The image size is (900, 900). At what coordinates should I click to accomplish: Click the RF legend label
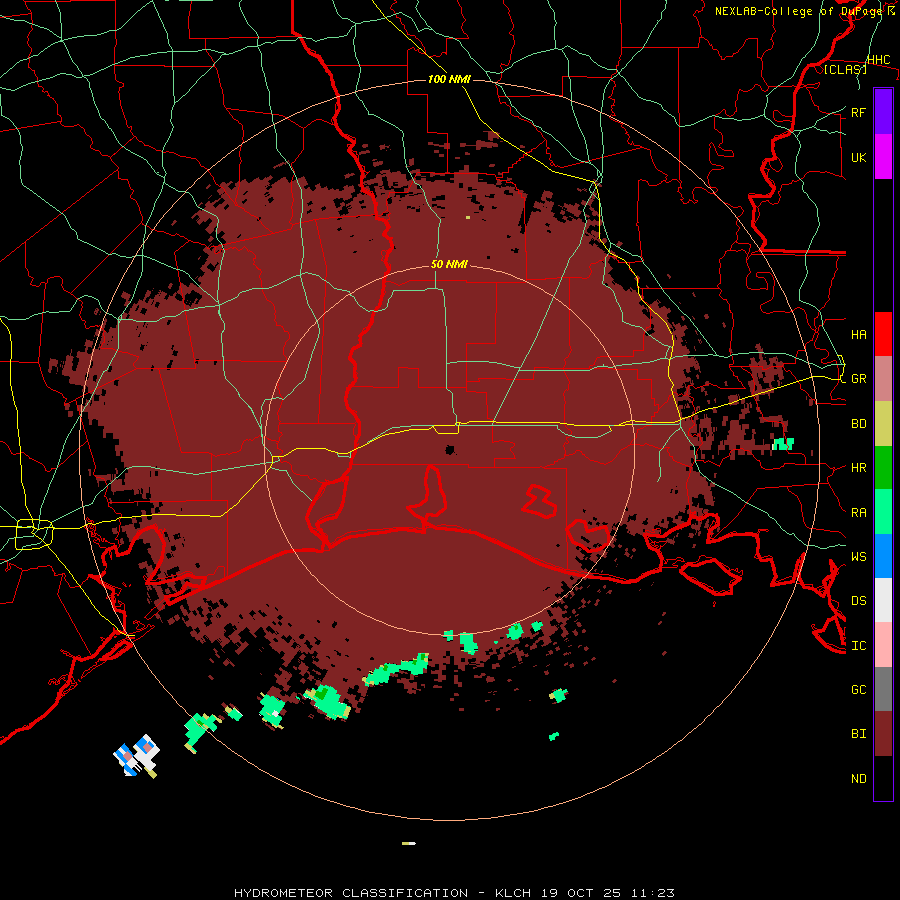858,112
